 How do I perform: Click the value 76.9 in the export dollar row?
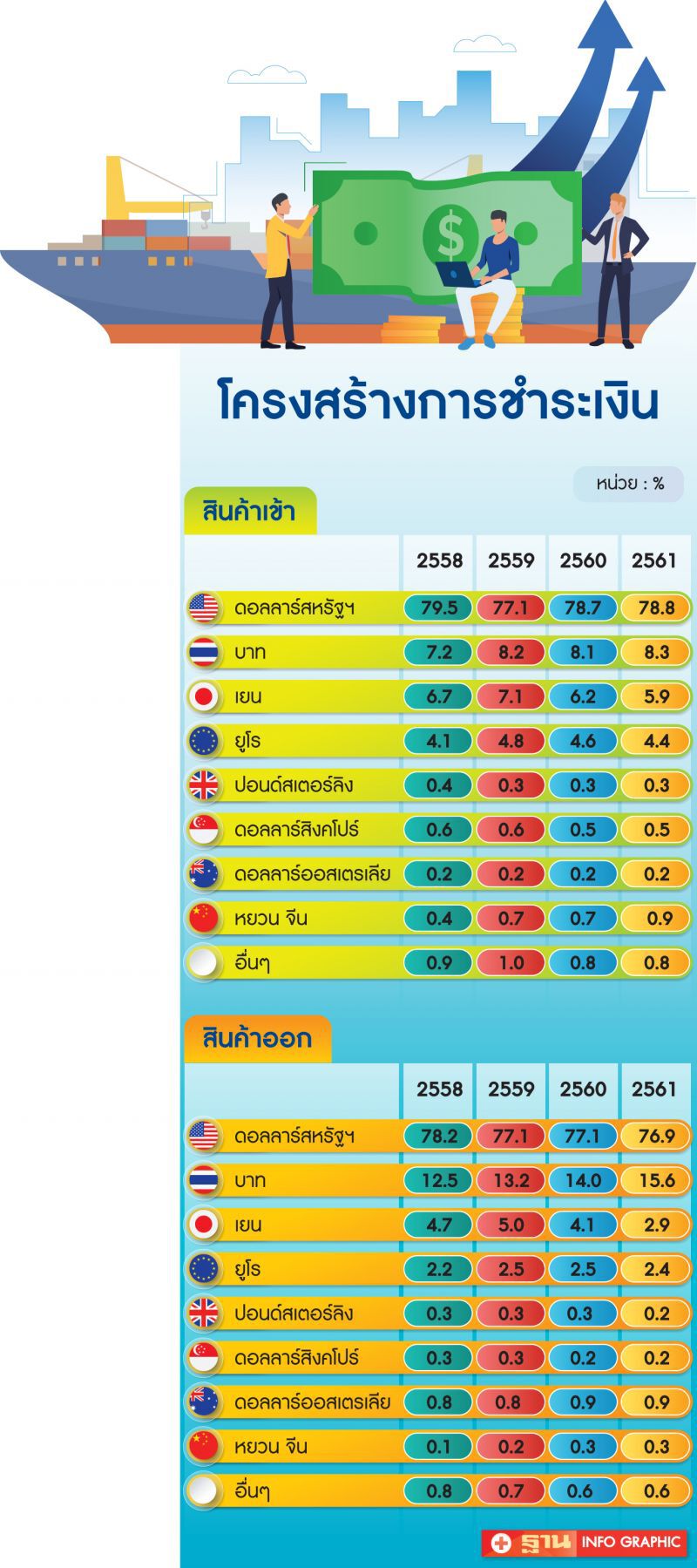pos(655,1136)
